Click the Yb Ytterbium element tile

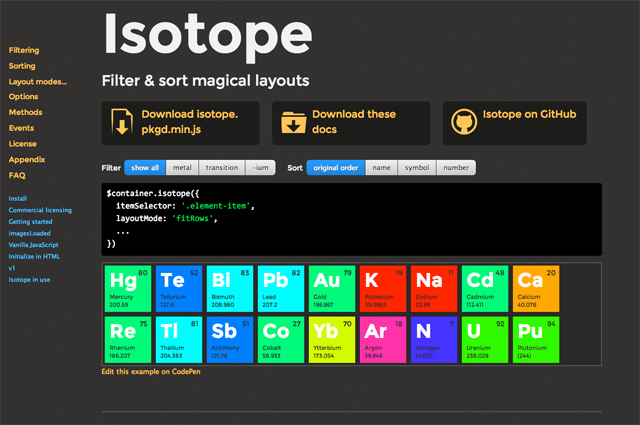click(332, 340)
